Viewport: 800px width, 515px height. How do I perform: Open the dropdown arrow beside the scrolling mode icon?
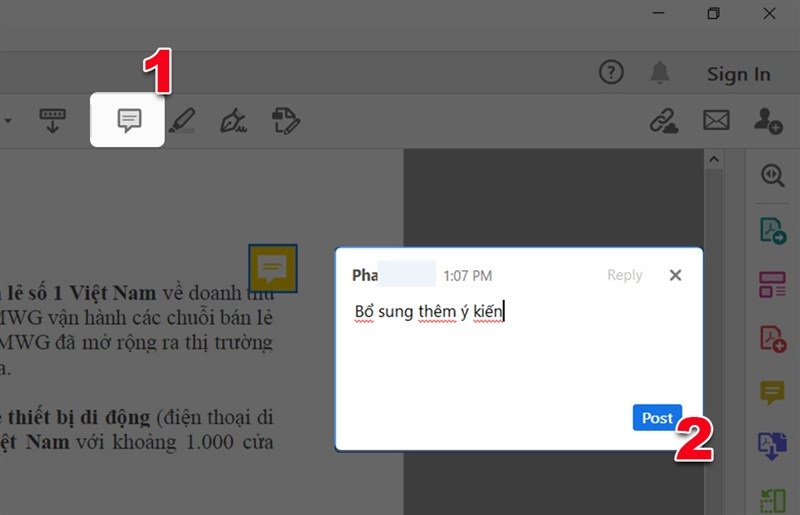[x=8, y=121]
